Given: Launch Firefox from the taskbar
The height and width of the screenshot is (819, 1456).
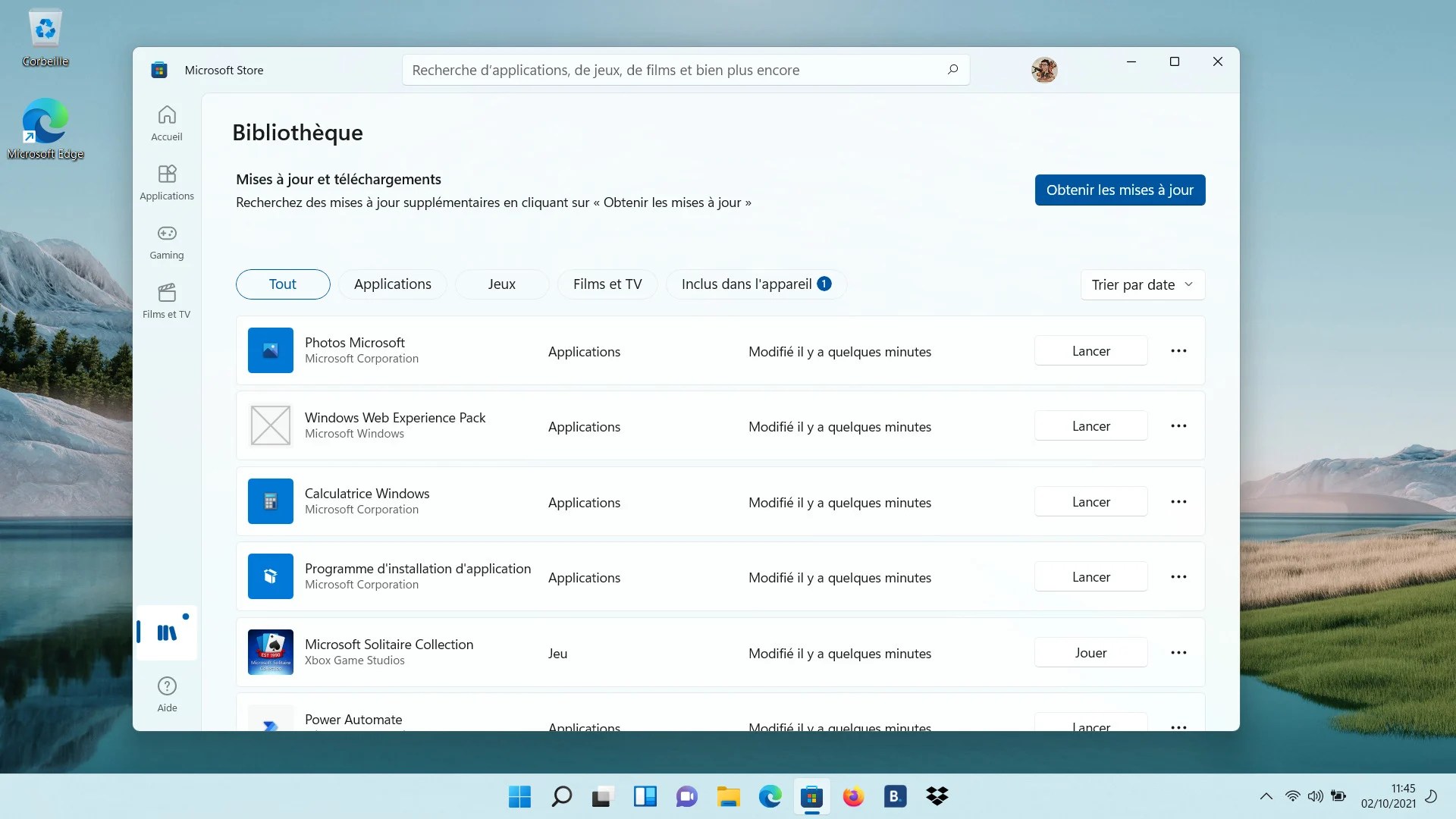Looking at the screenshot, I should pyautogui.click(x=853, y=796).
